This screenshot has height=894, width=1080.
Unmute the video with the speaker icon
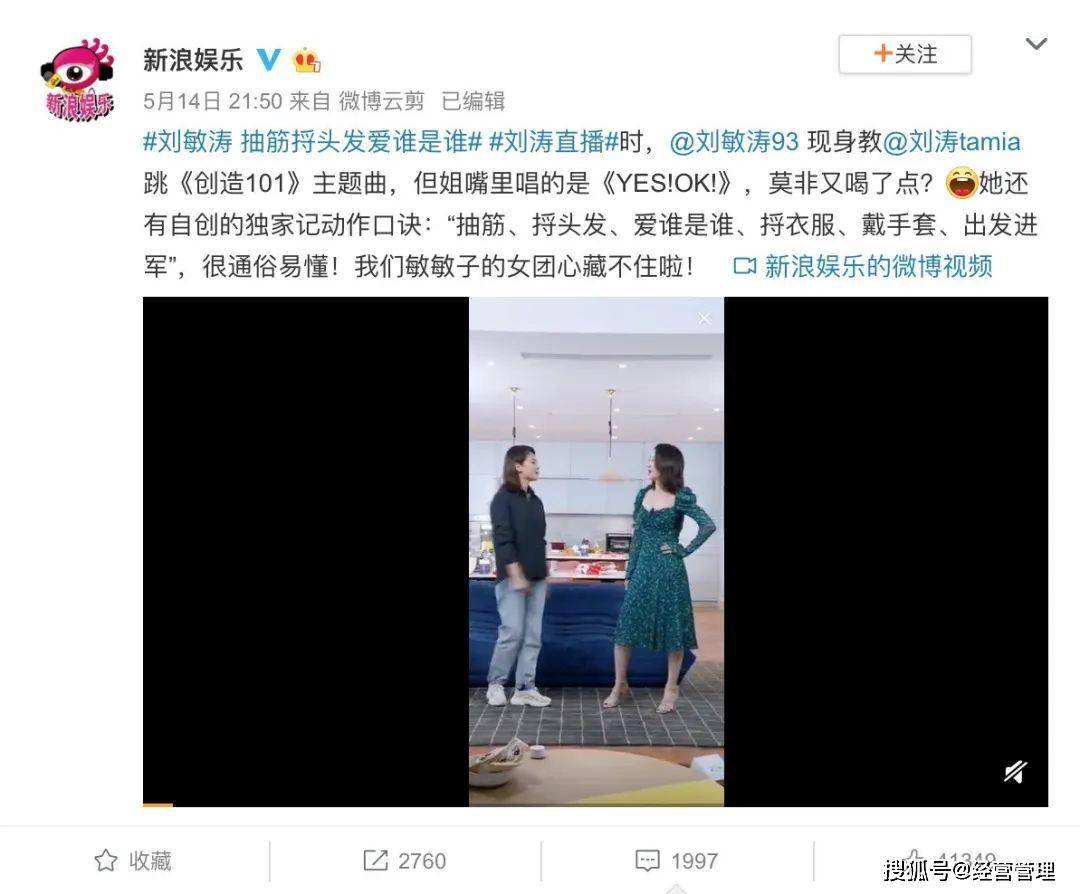1015,773
